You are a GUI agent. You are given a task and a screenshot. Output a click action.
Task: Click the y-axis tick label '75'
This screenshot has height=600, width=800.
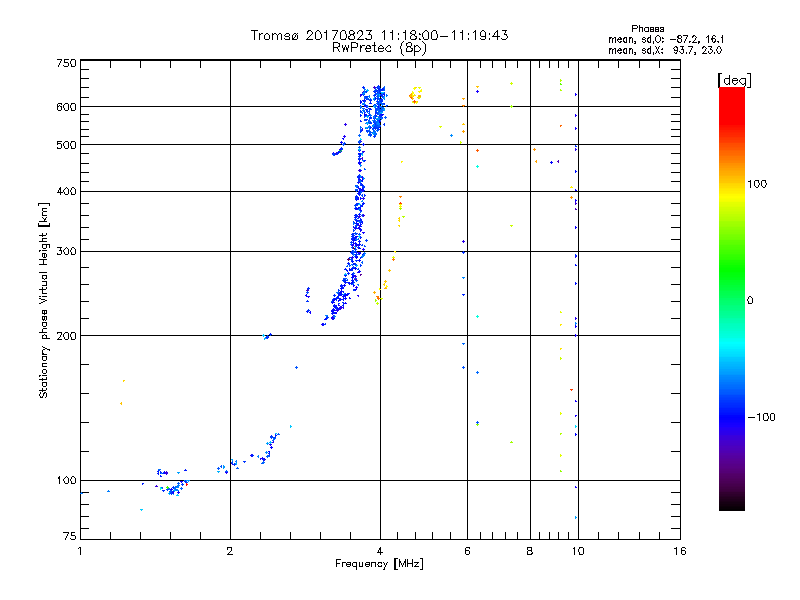(70, 536)
